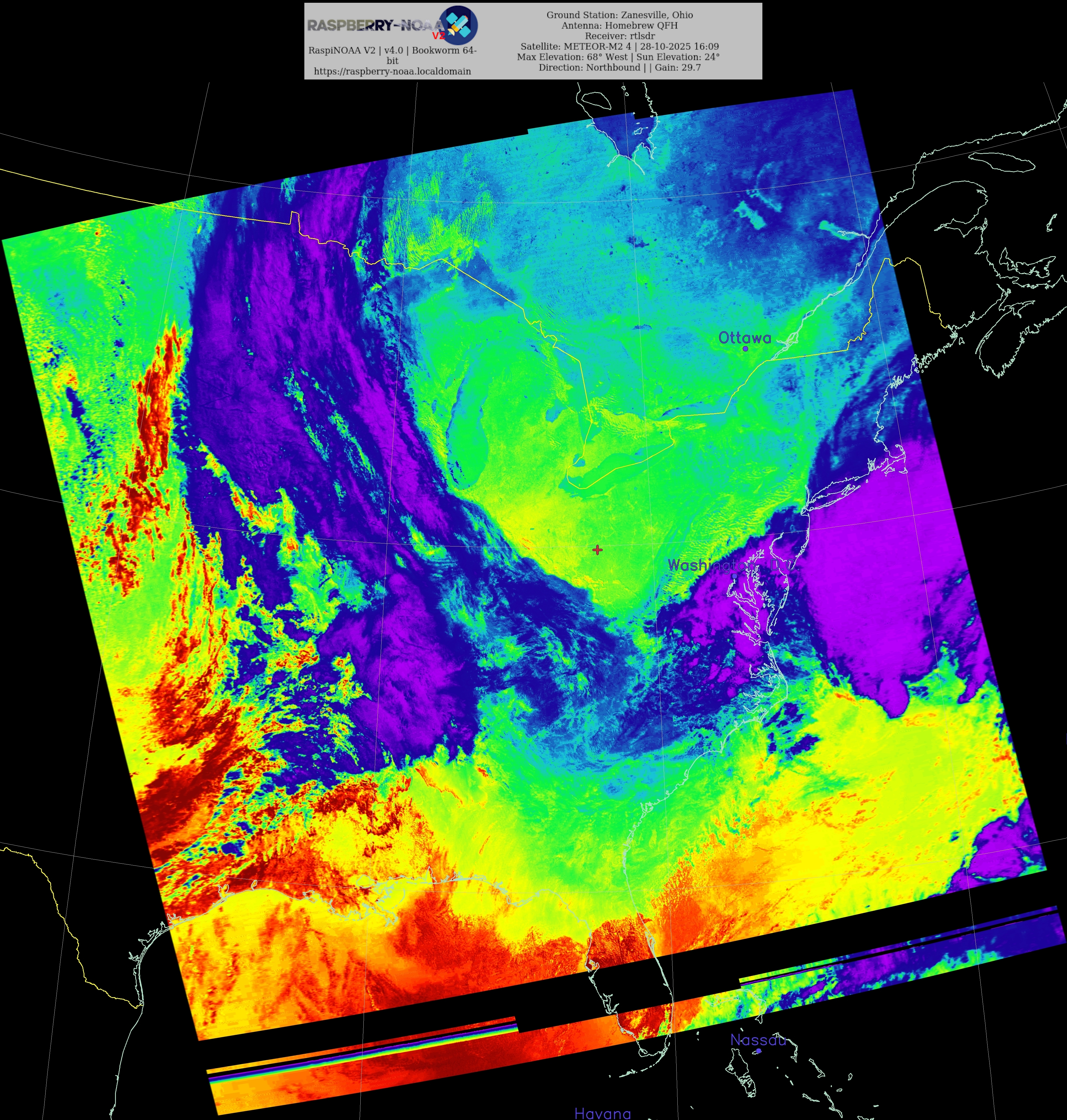Click the Direction Northbound Gain 29.7 line

[619, 67]
